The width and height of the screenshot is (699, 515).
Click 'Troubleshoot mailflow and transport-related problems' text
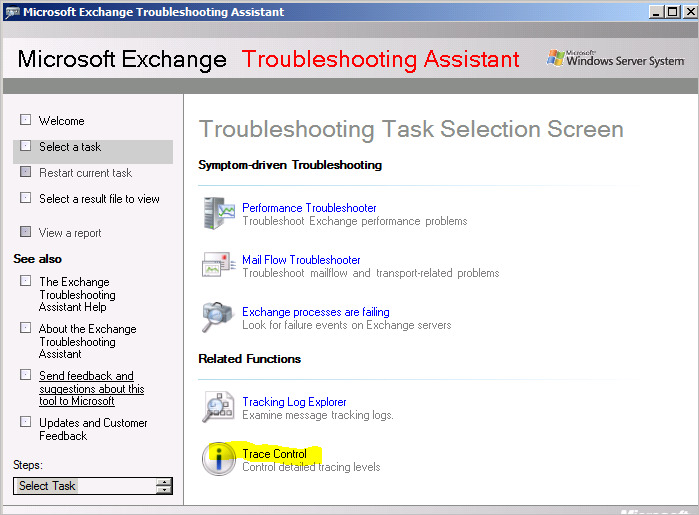click(370, 273)
